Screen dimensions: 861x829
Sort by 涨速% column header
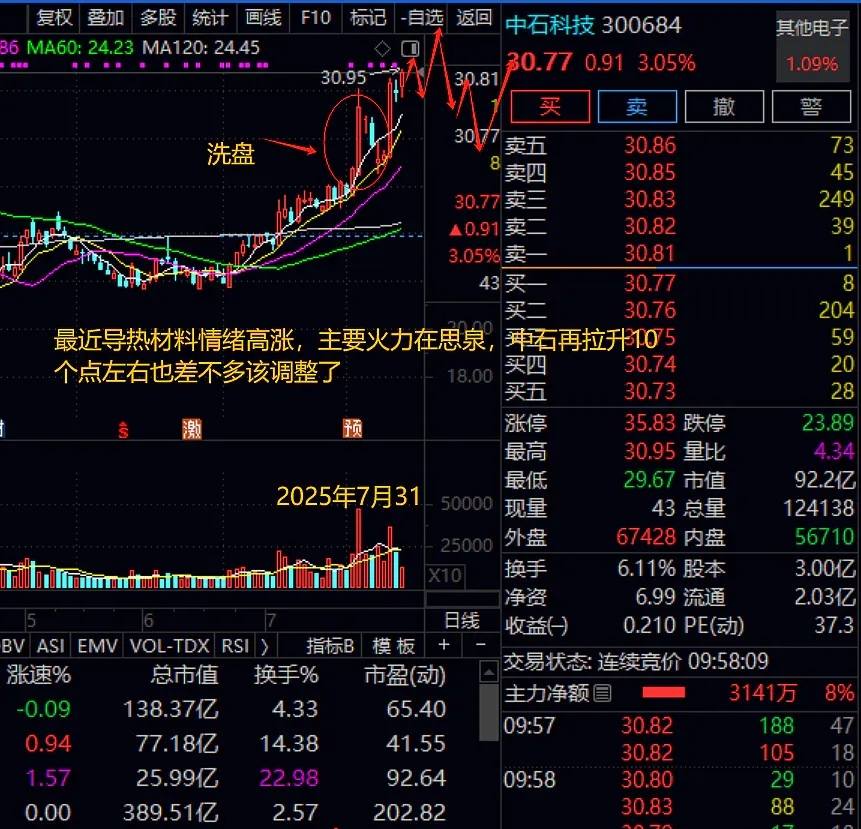pyautogui.click(x=38, y=675)
